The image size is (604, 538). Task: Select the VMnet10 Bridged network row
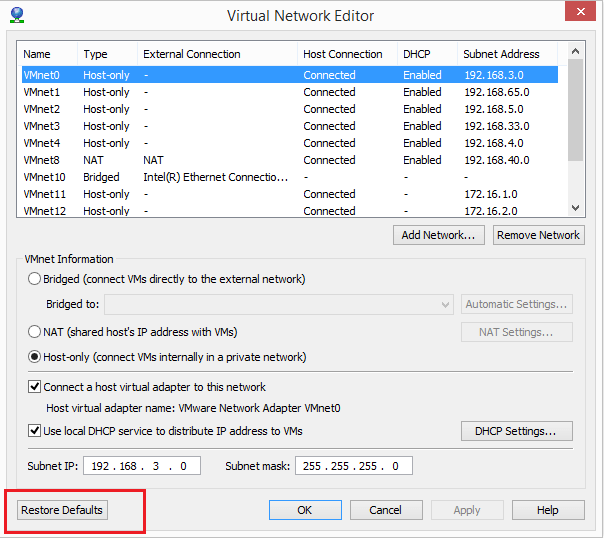pyautogui.click(x=200, y=177)
